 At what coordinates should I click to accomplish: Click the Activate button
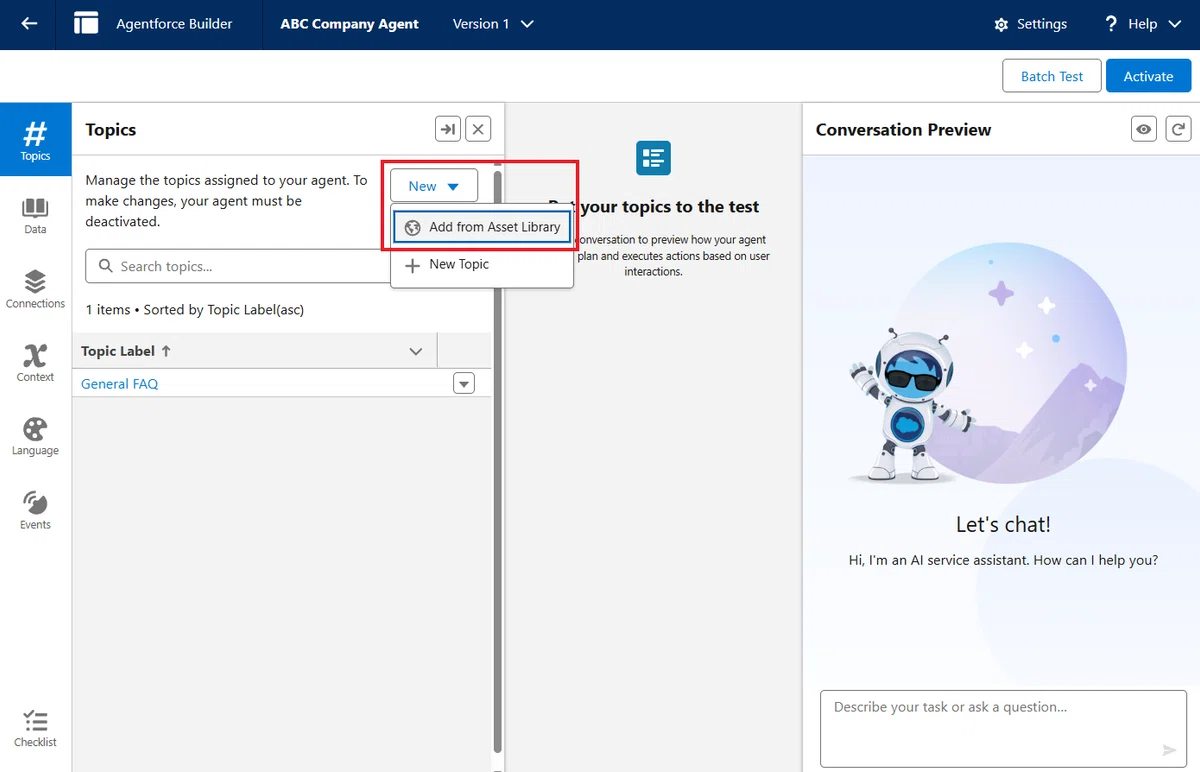point(1148,76)
